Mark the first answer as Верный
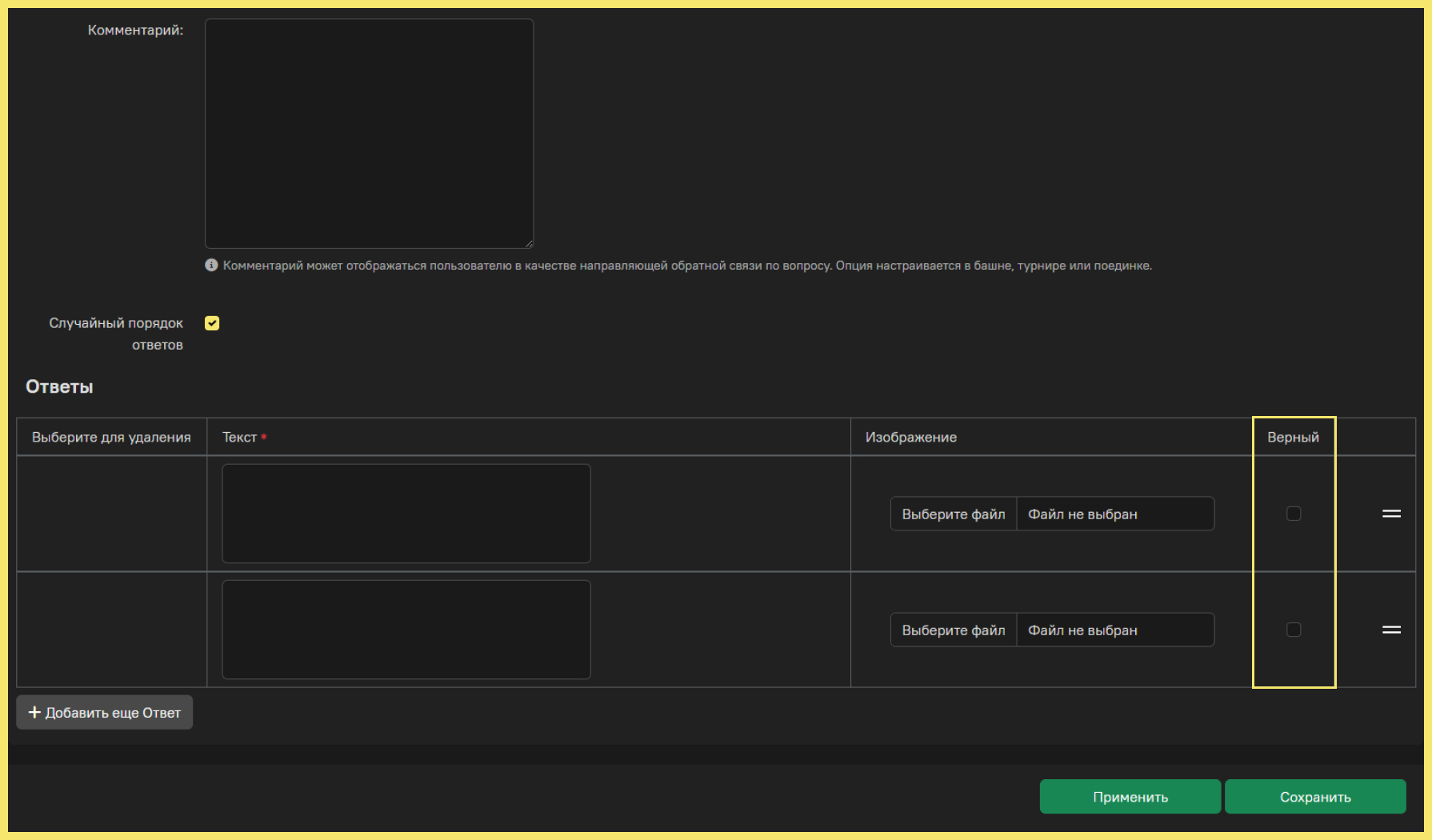Viewport: 1432px width, 840px height. click(x=1294, y=514)
